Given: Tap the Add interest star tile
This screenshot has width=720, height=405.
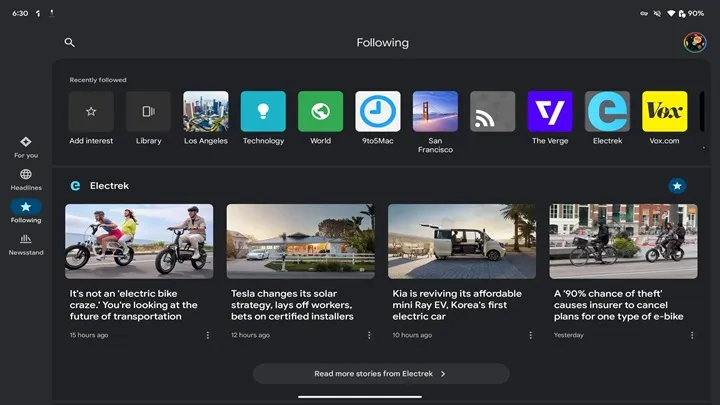Looking at the screenshot, I should pos(91,112).
